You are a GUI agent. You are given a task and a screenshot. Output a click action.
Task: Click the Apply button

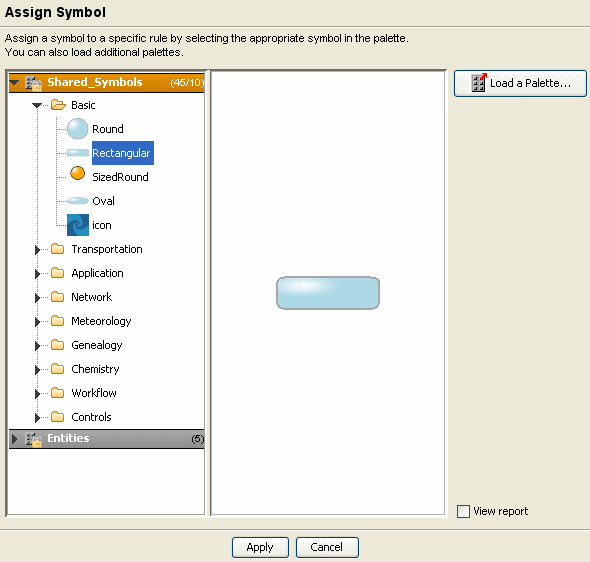click(260, 547)
